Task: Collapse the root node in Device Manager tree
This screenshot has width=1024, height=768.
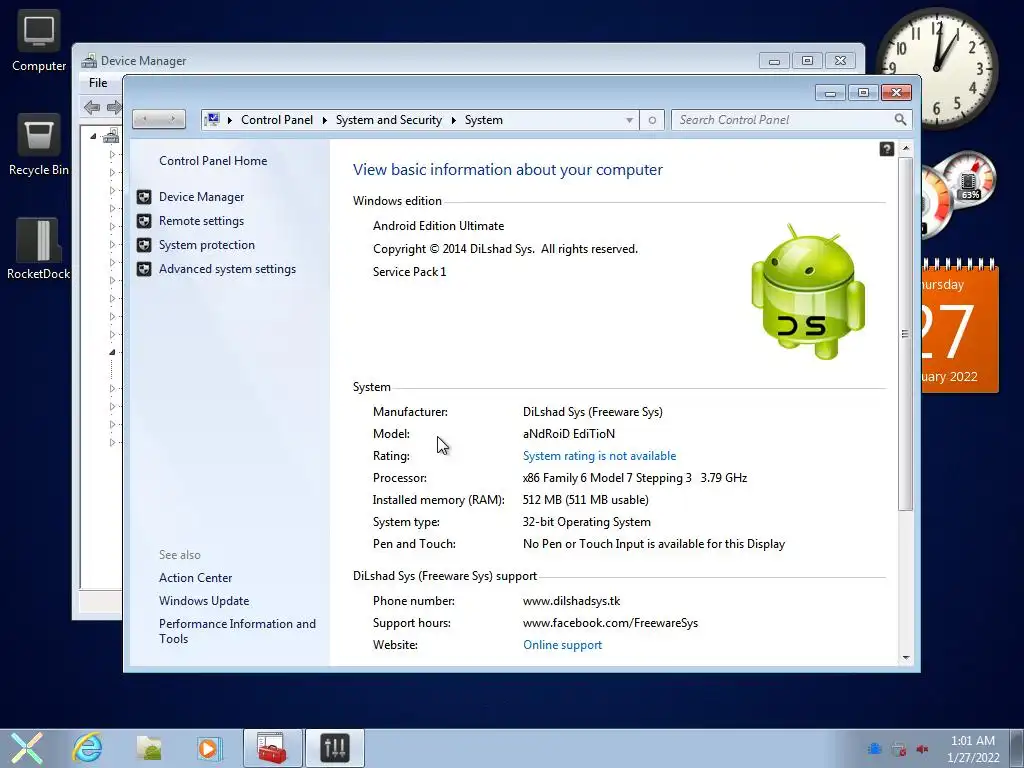Action: pos(93,136)
